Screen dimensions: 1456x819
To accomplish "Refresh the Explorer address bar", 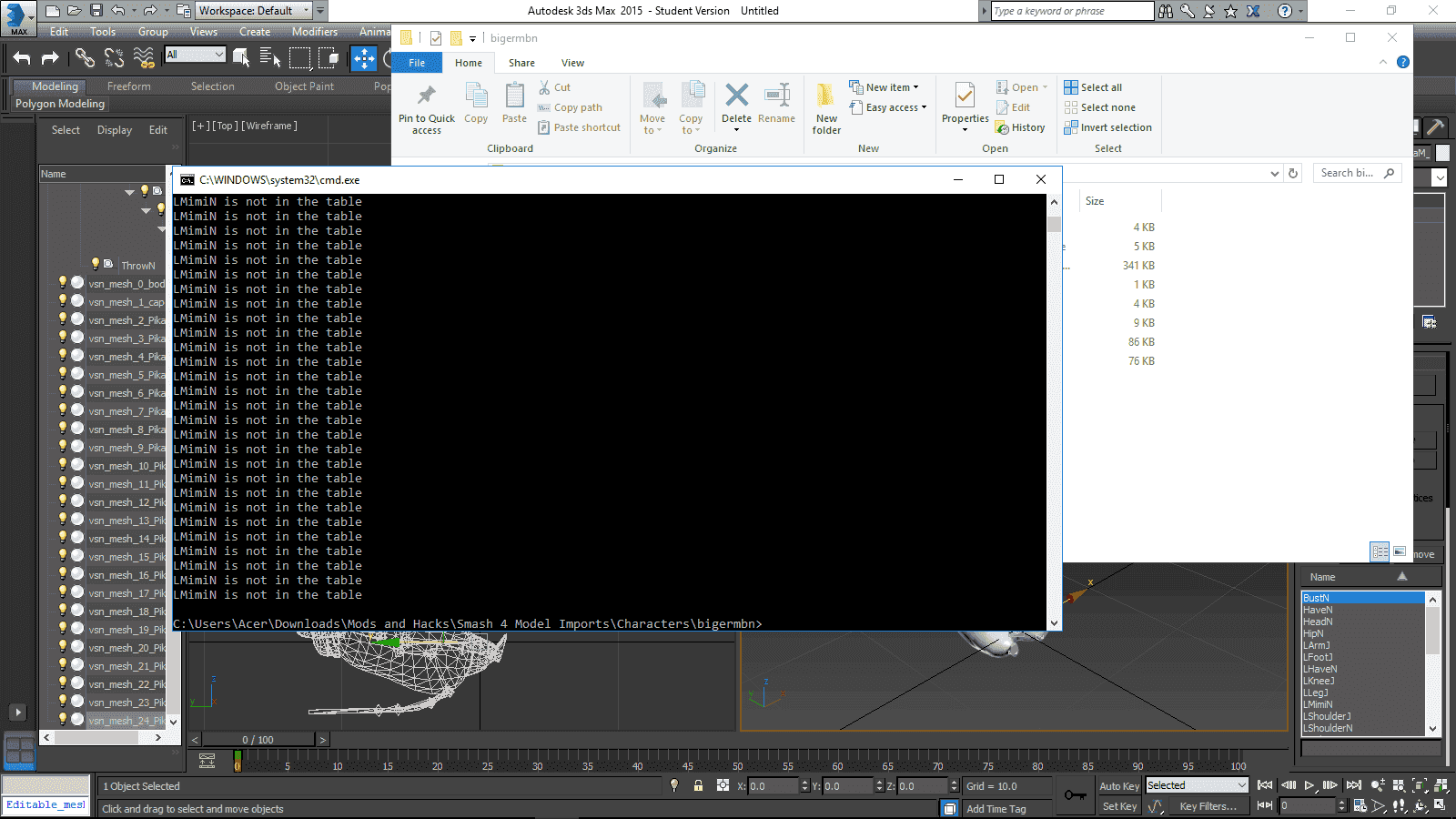I will pos(1293,173).
